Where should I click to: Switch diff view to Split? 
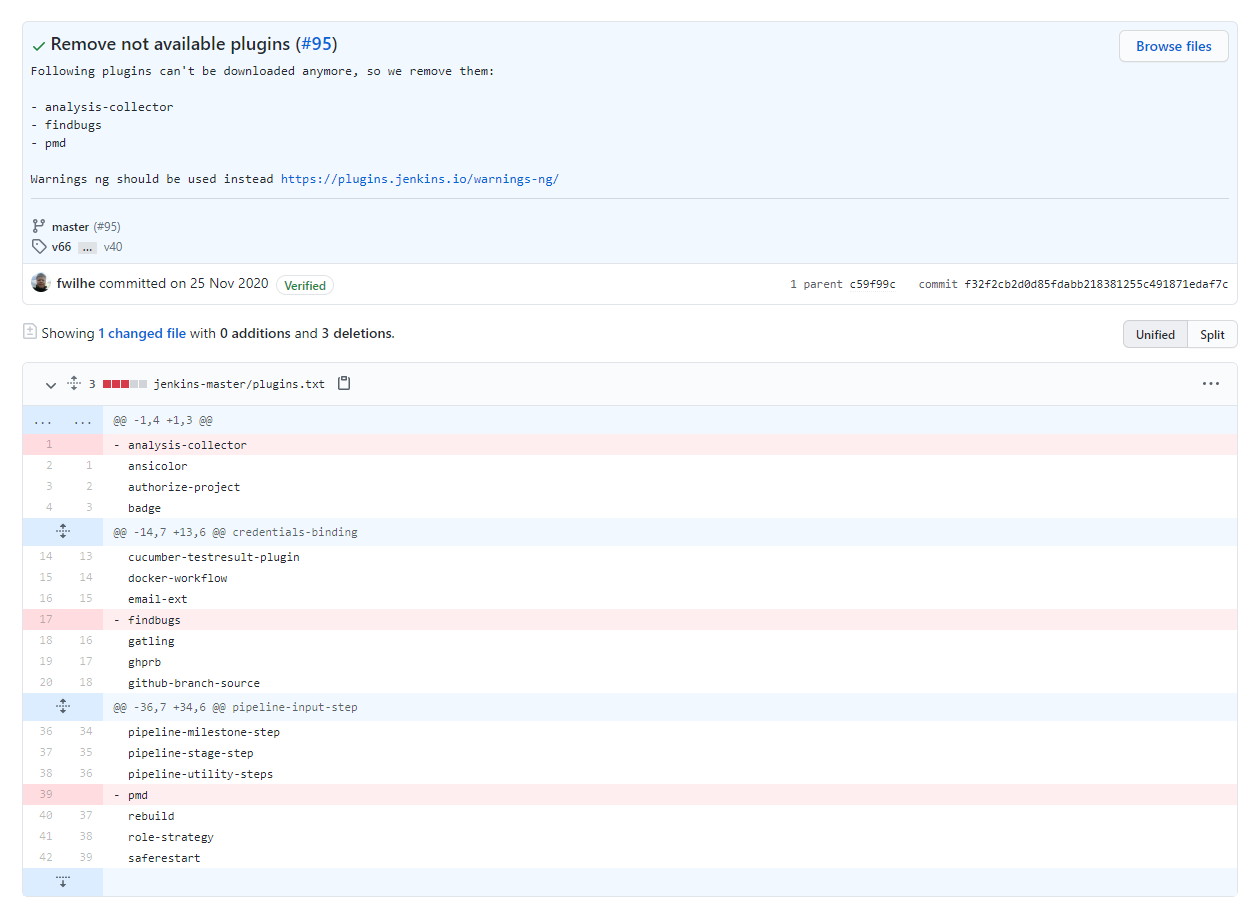1211,334
